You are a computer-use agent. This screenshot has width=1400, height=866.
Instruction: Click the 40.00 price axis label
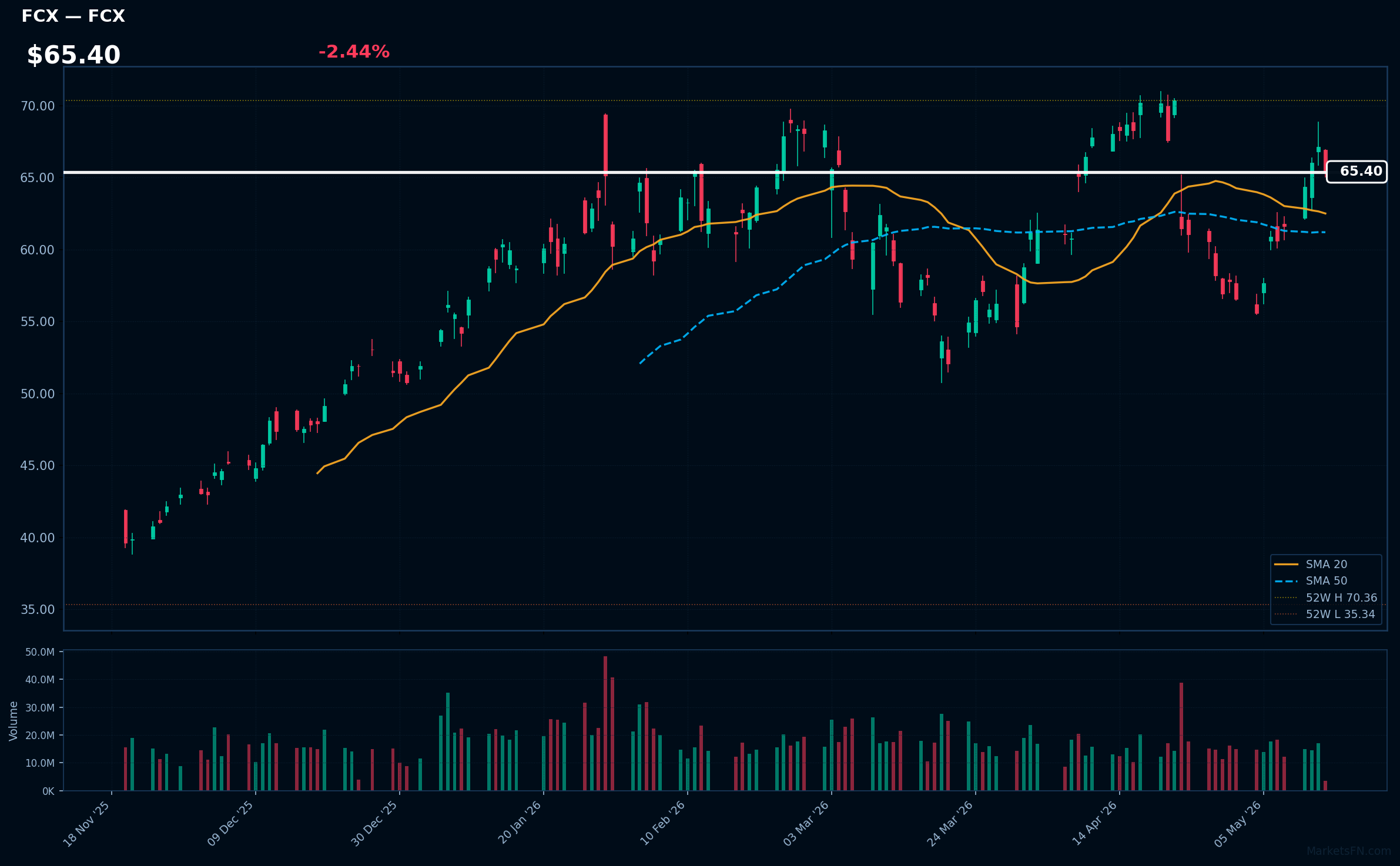click(x=38, y=538)
